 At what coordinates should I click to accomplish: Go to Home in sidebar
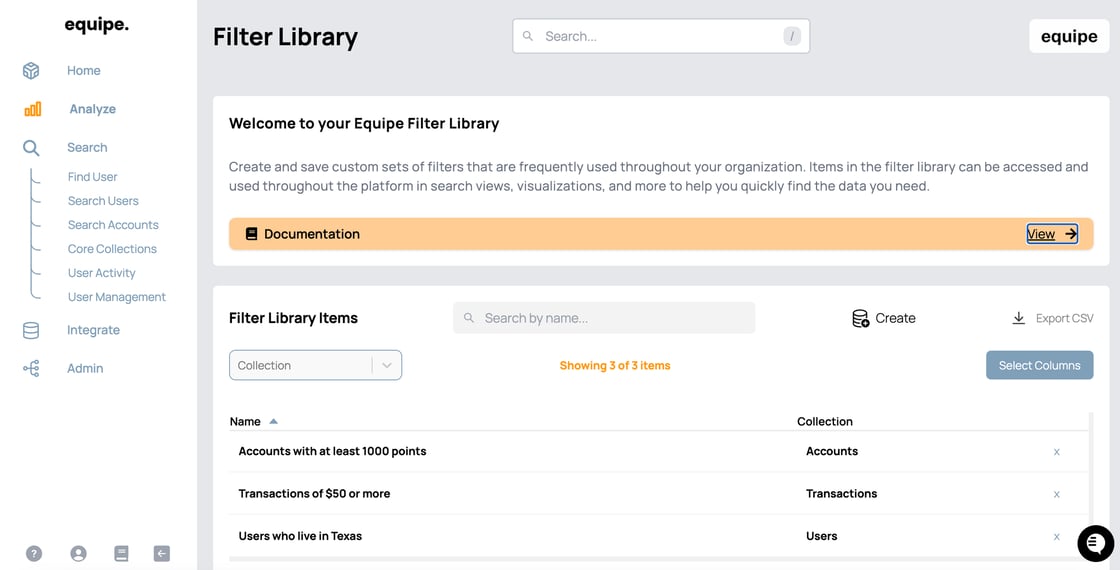[84, 71]
